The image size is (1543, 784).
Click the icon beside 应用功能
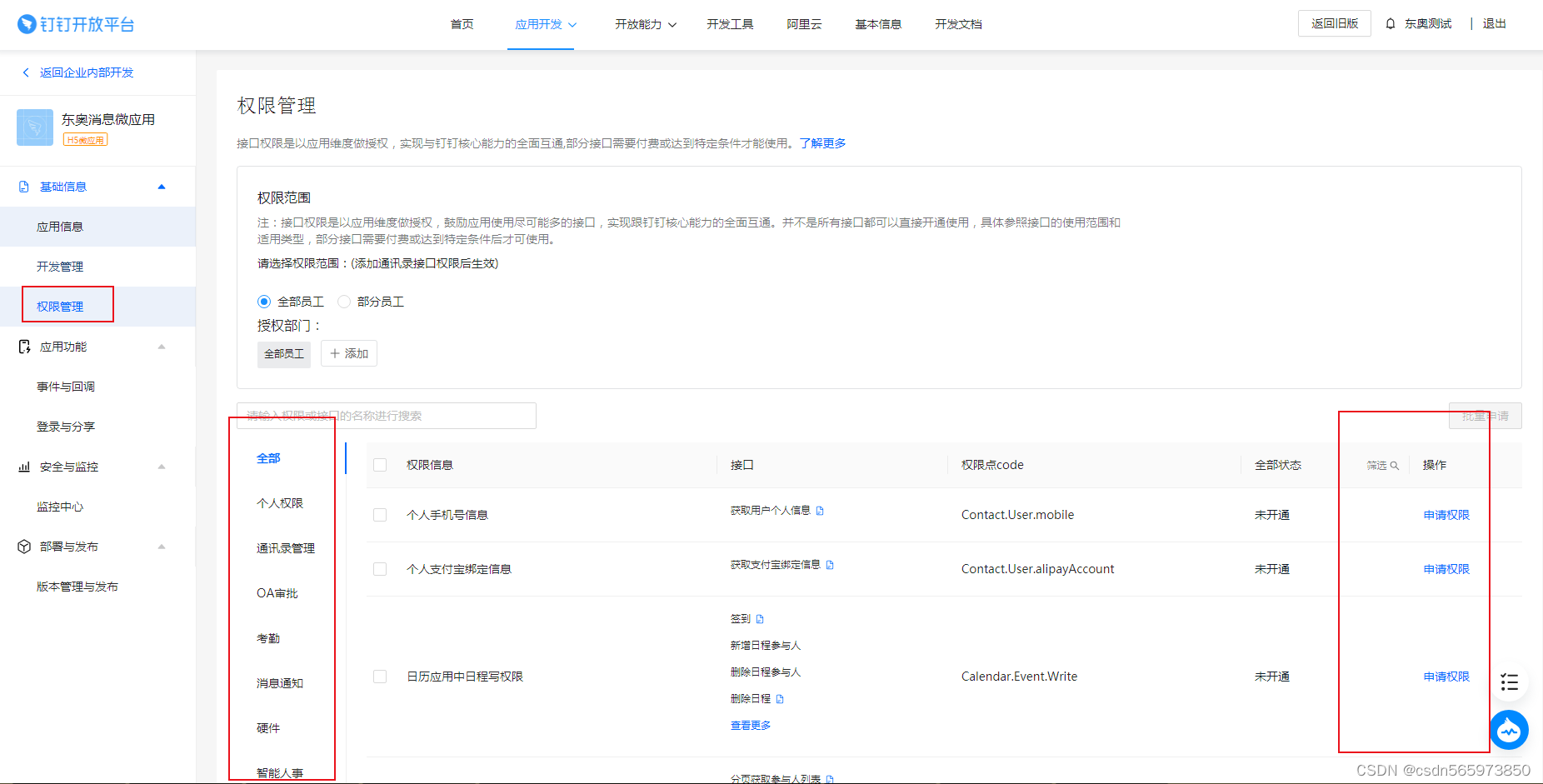pyautogui.click(x=24, y=347)
